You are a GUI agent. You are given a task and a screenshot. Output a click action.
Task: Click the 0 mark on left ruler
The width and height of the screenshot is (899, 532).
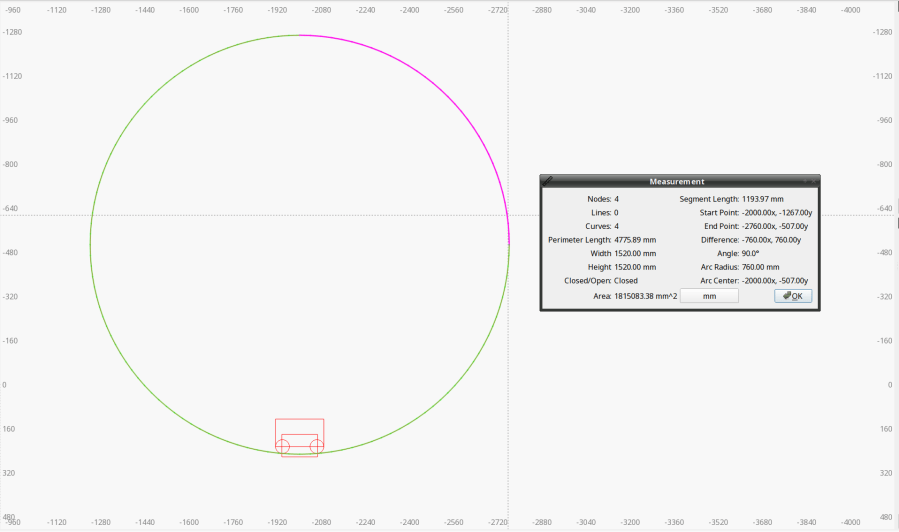(x=5, y=385)
